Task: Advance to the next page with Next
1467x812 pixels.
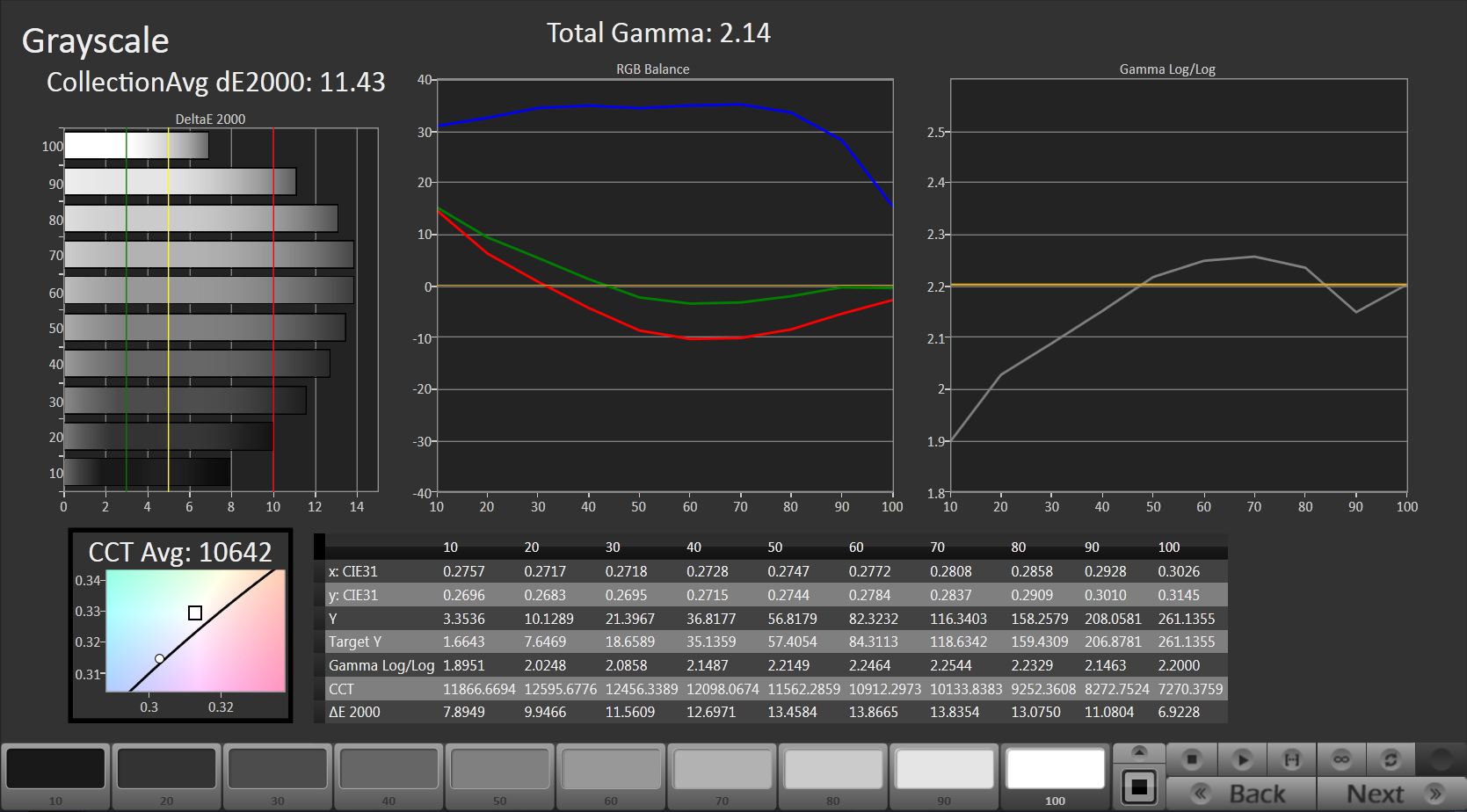Action: coord(1391,794)
